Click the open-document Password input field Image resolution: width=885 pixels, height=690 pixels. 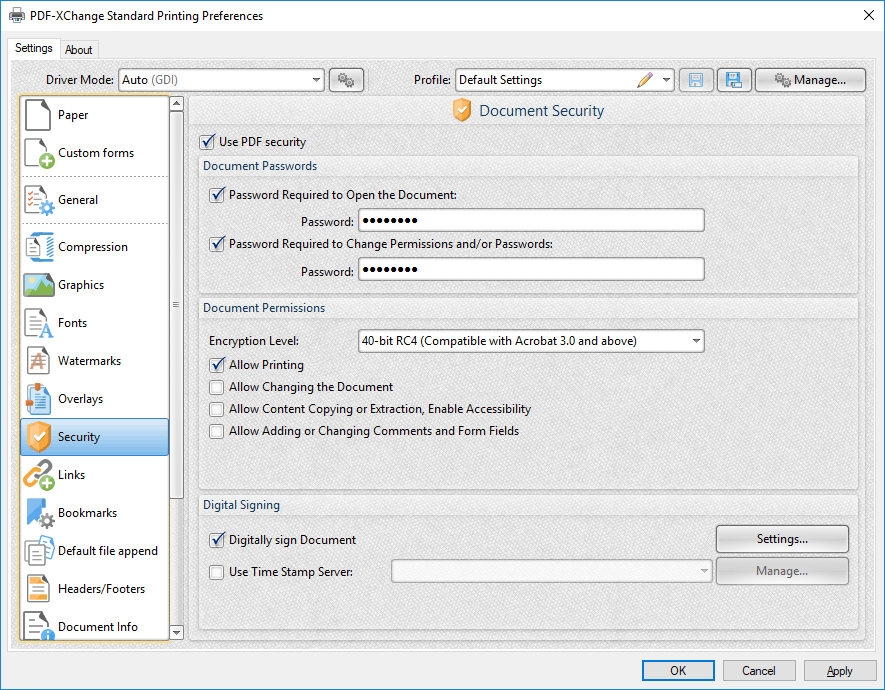point(531,220)
